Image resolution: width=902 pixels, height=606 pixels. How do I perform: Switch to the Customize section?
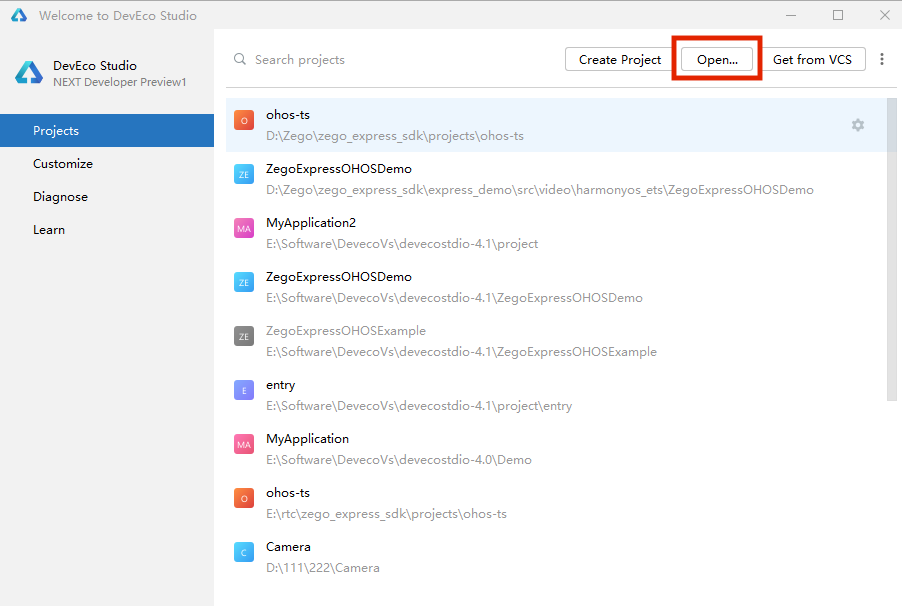click(63, 164)
